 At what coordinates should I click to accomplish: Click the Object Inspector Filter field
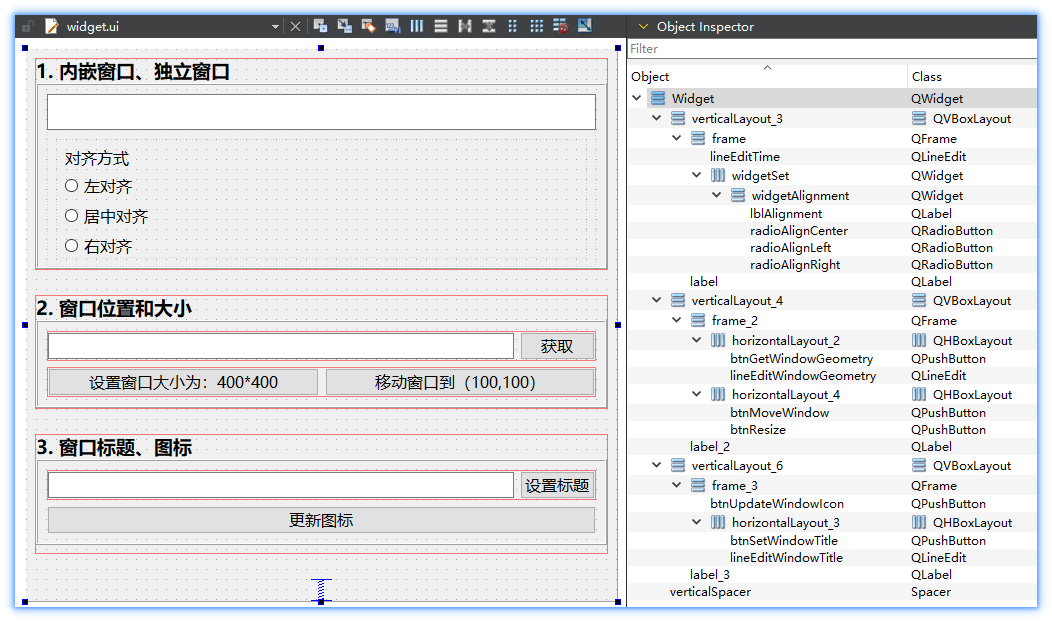tap(830, 48)
